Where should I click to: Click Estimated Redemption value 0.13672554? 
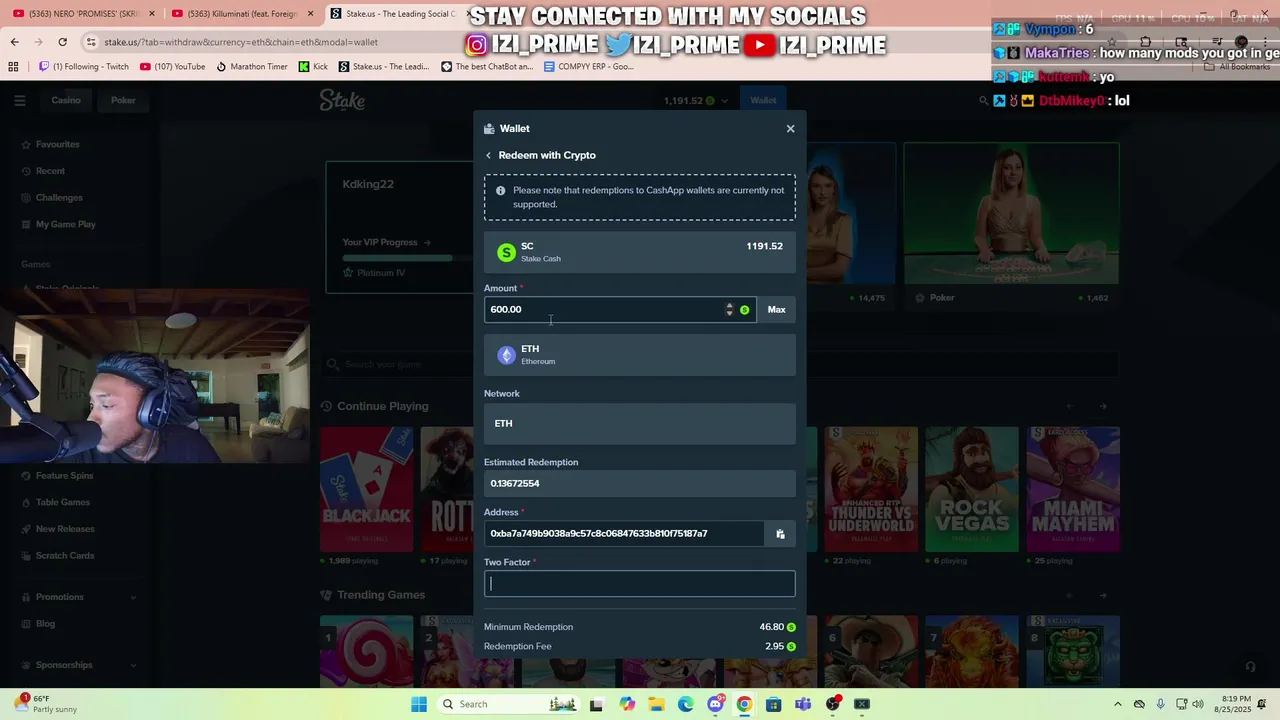515,484
